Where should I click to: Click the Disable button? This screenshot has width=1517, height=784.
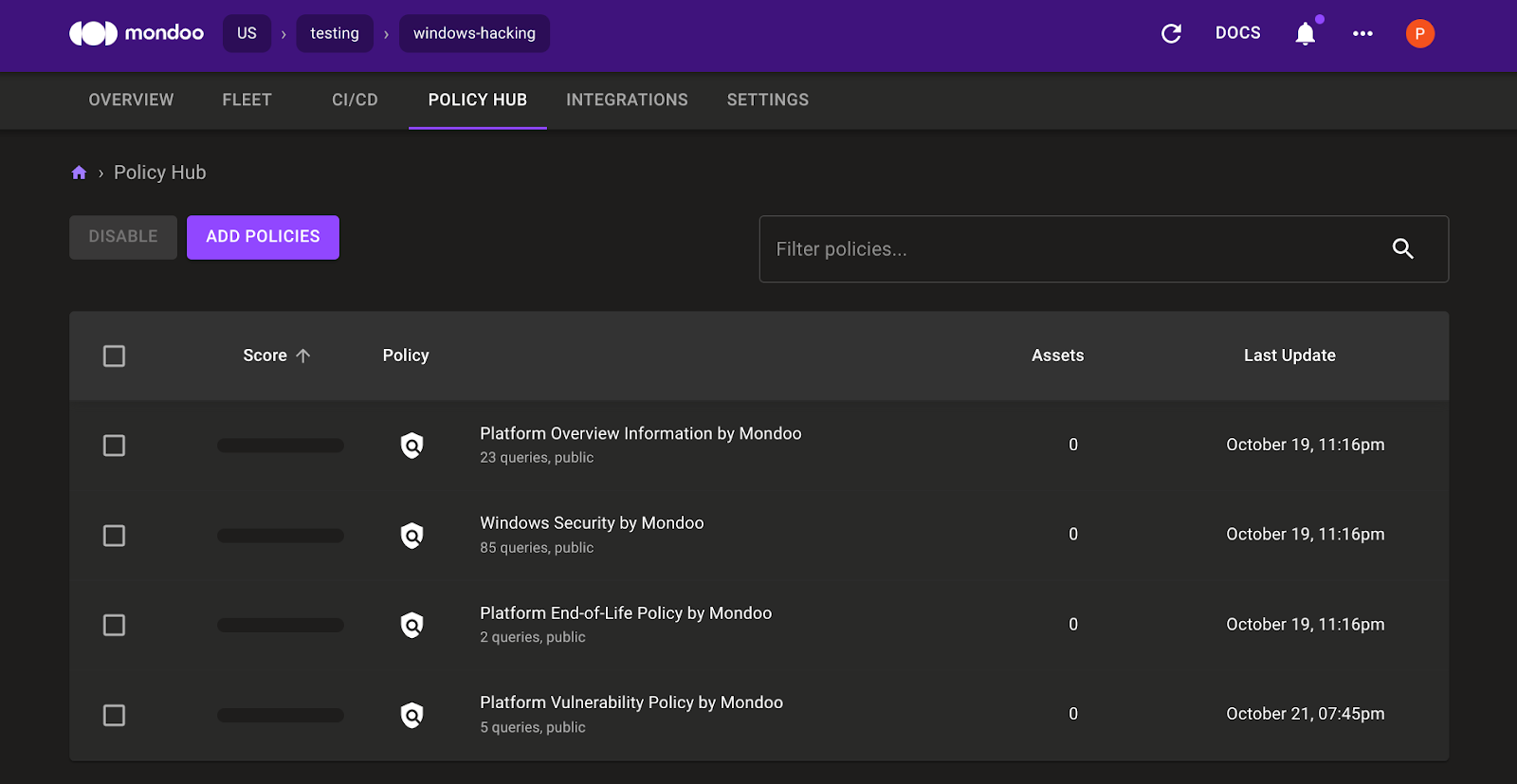(123, 237)
